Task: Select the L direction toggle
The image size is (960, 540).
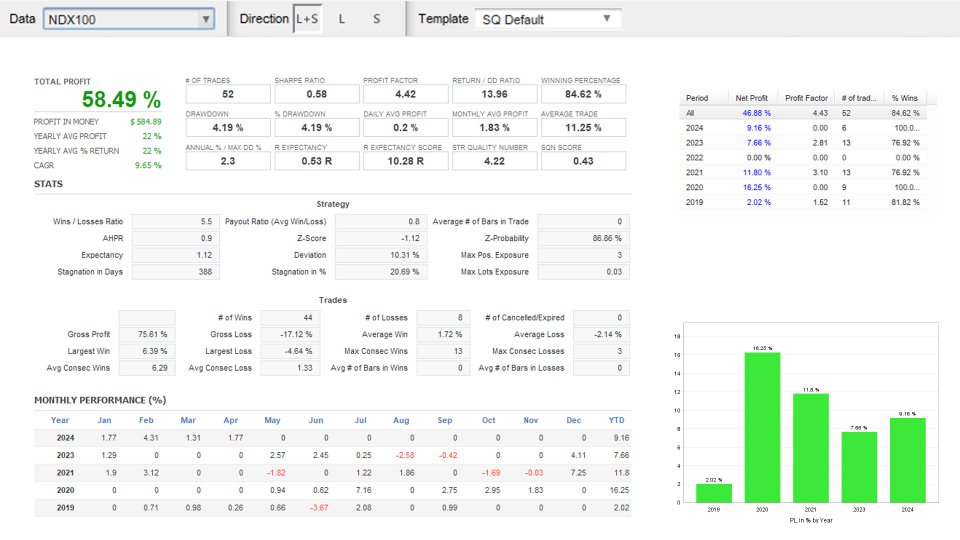Action: pos(342,19)
